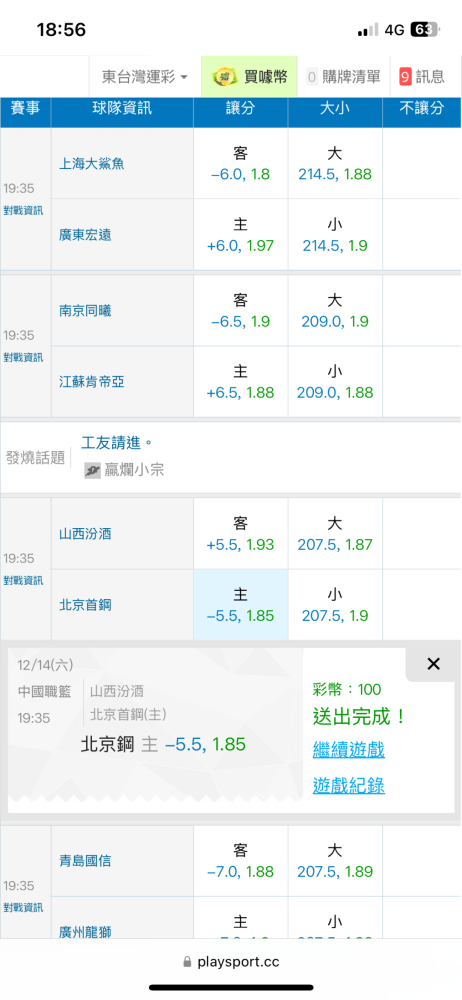
Task: Click 繼續遊戲 link
Action: 348,749
